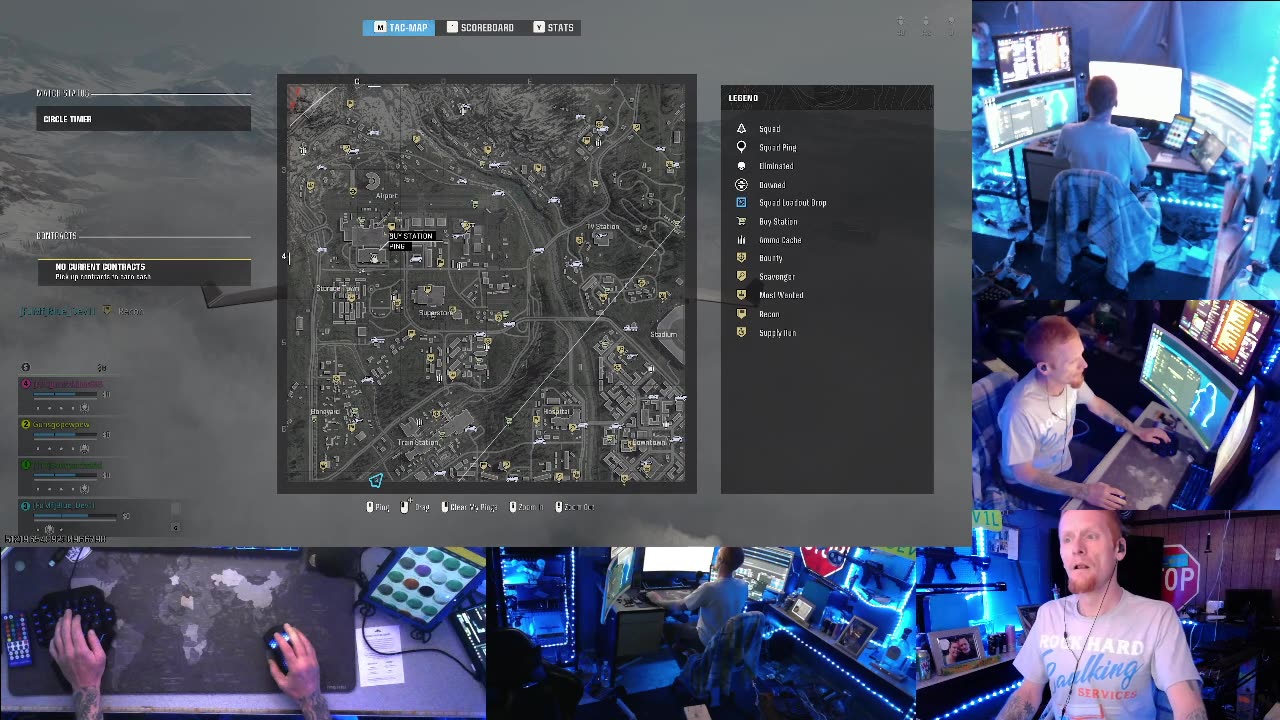Click the Downed legend icon
The width and height of the screenshot is (1280, 720).
coord(741,184)
